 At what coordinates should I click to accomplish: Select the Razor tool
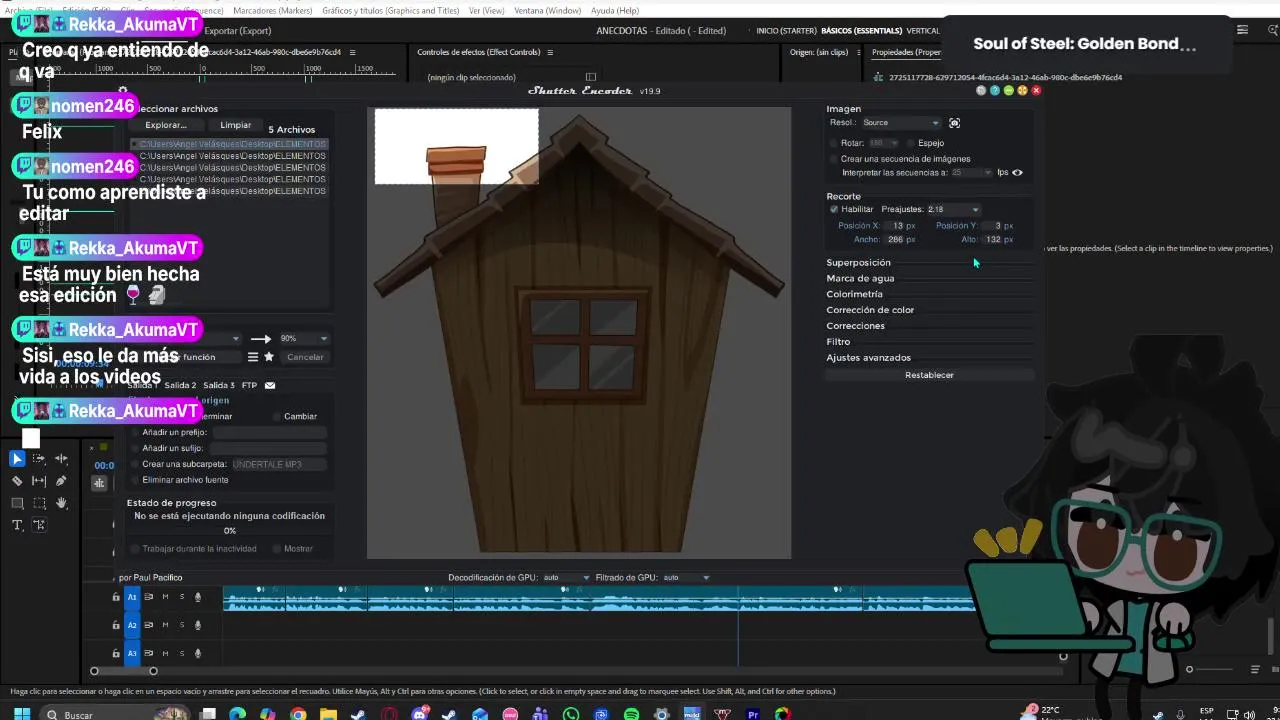click(x=17, y=481)
